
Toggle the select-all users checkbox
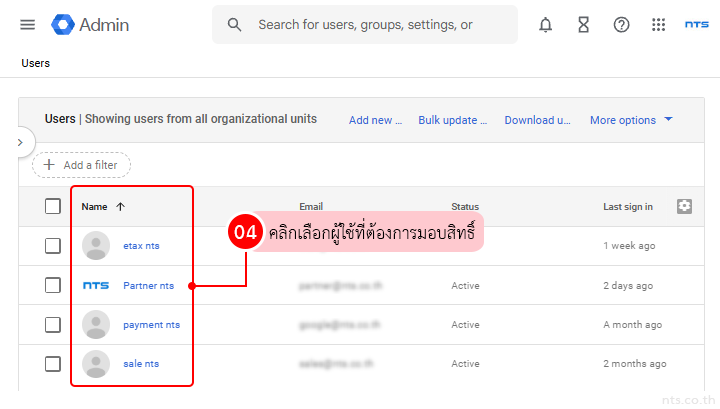click(x=53, y=207)
